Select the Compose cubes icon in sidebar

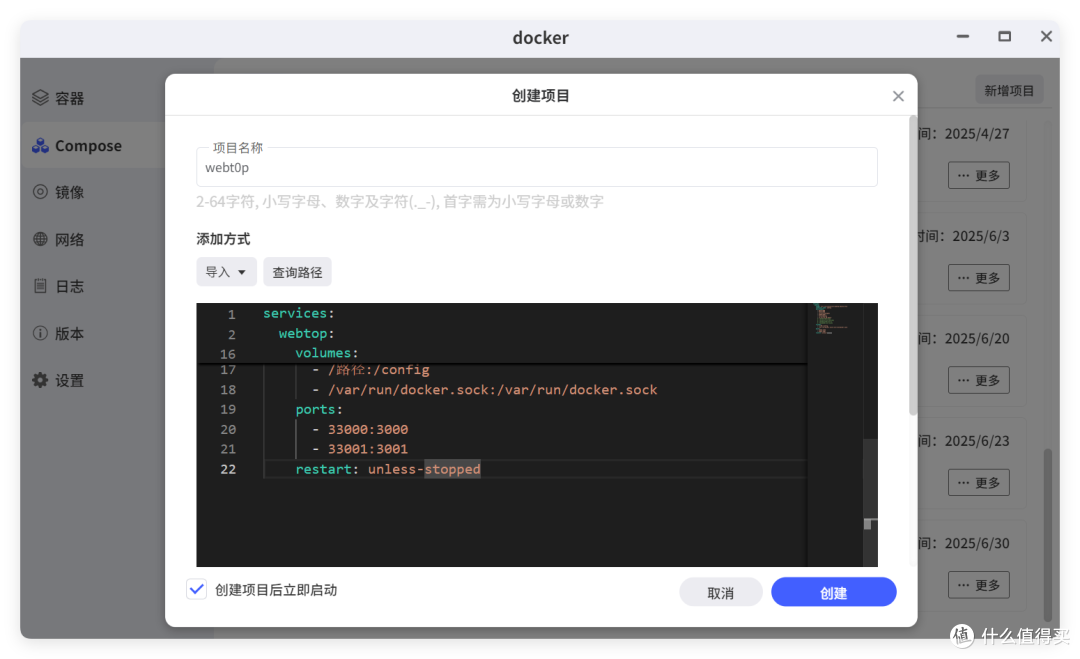point(40,145)
